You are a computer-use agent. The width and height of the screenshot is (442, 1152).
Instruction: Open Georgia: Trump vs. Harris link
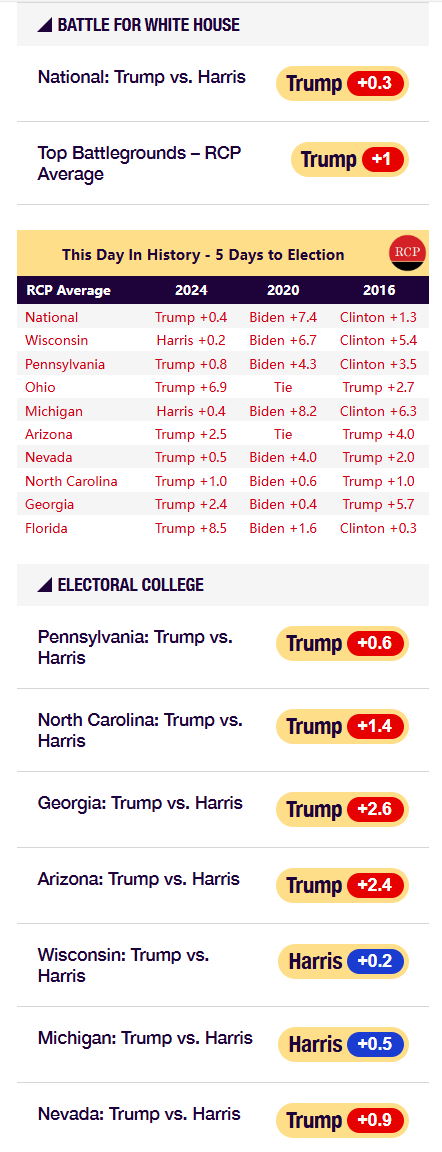coord(140,802)
